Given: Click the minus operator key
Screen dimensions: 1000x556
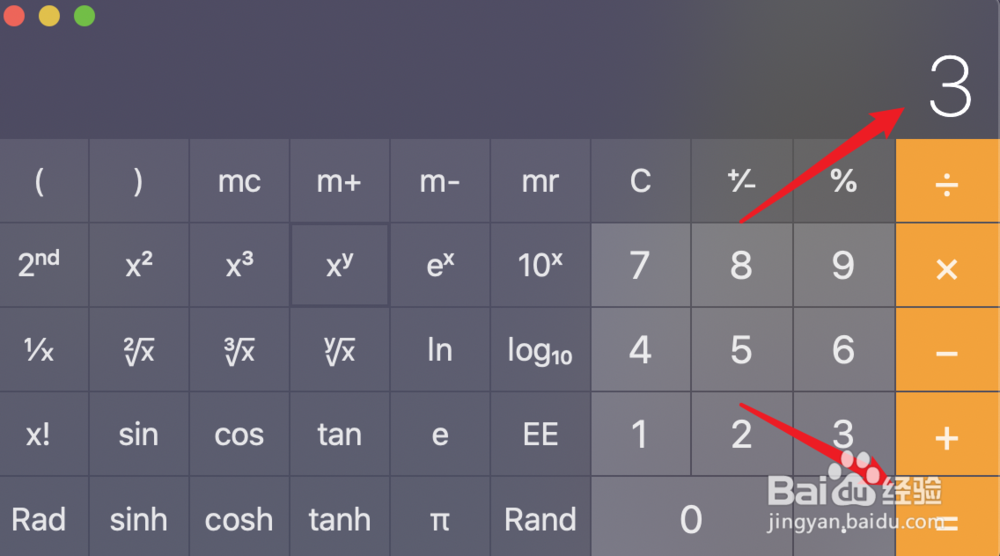Looking at the screenshot, I should (946, 351).
